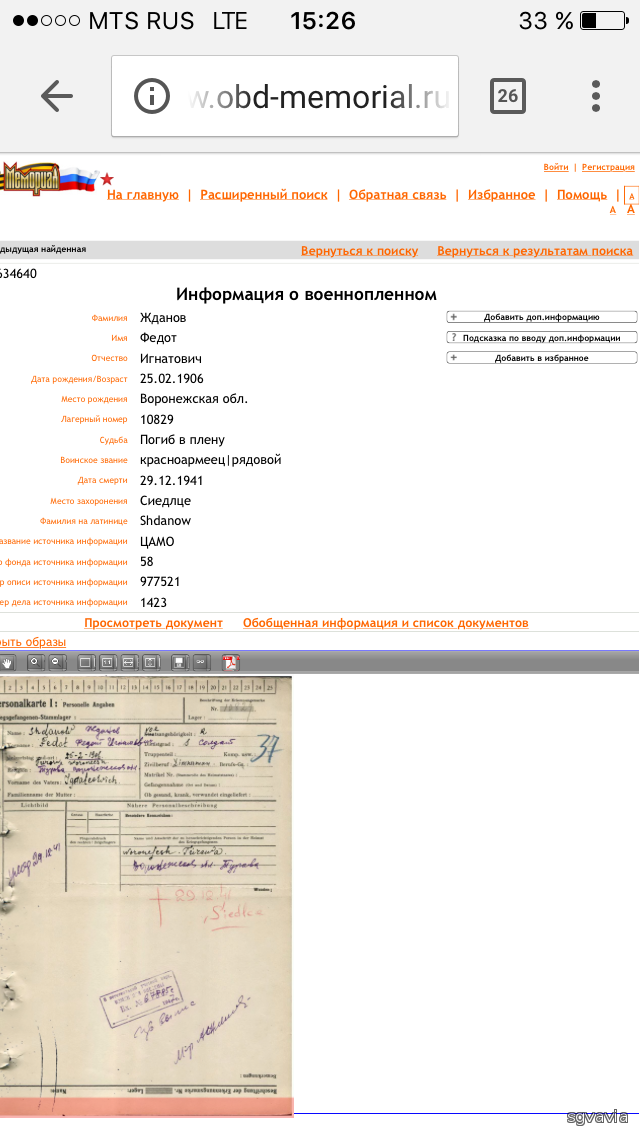Zoom in on the document image
This screenshot has height=1136, width=640.
tap(36, 662)
